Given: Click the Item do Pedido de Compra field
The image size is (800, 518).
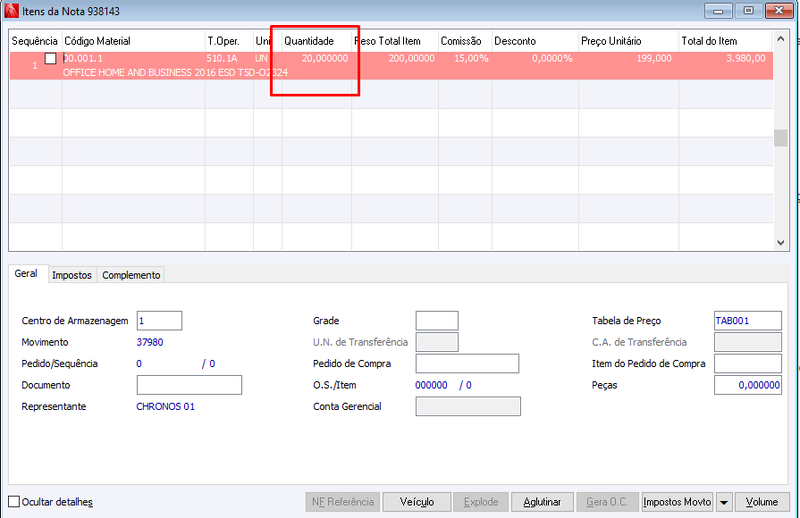Looking at the screenshot, I should (x=748, y=364).
